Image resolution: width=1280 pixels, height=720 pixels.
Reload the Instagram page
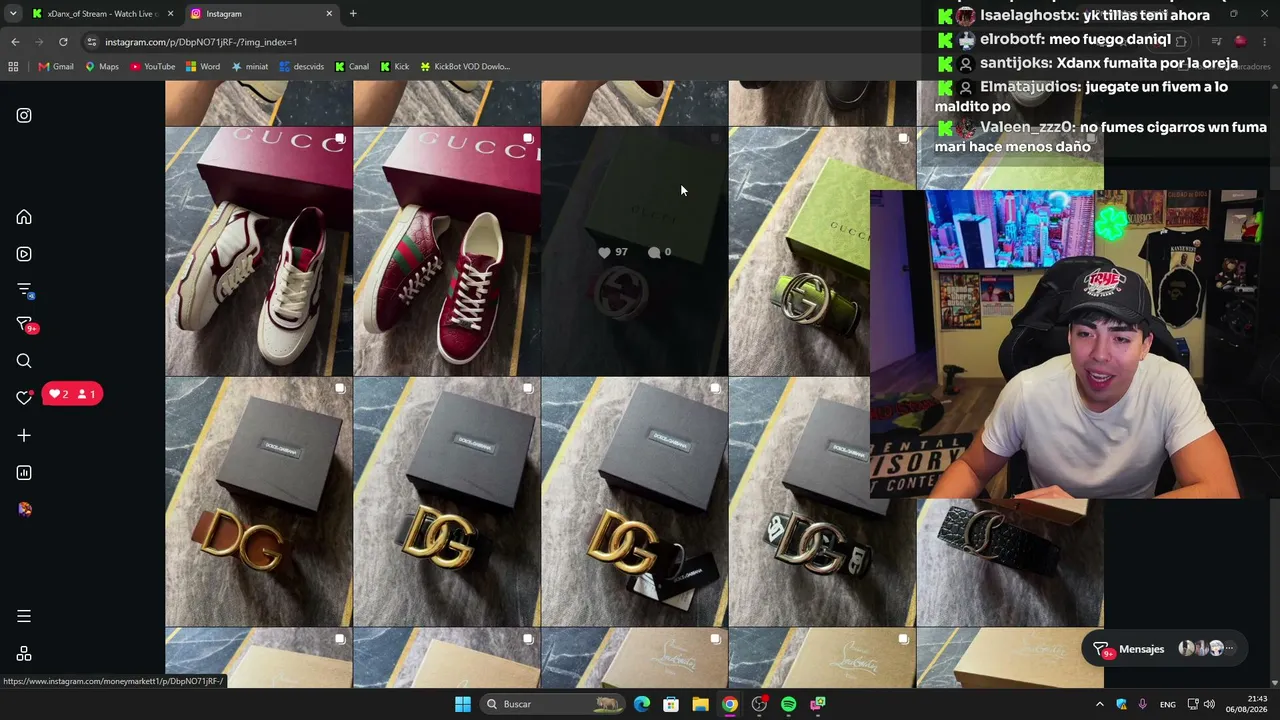(x=63, y=42)
